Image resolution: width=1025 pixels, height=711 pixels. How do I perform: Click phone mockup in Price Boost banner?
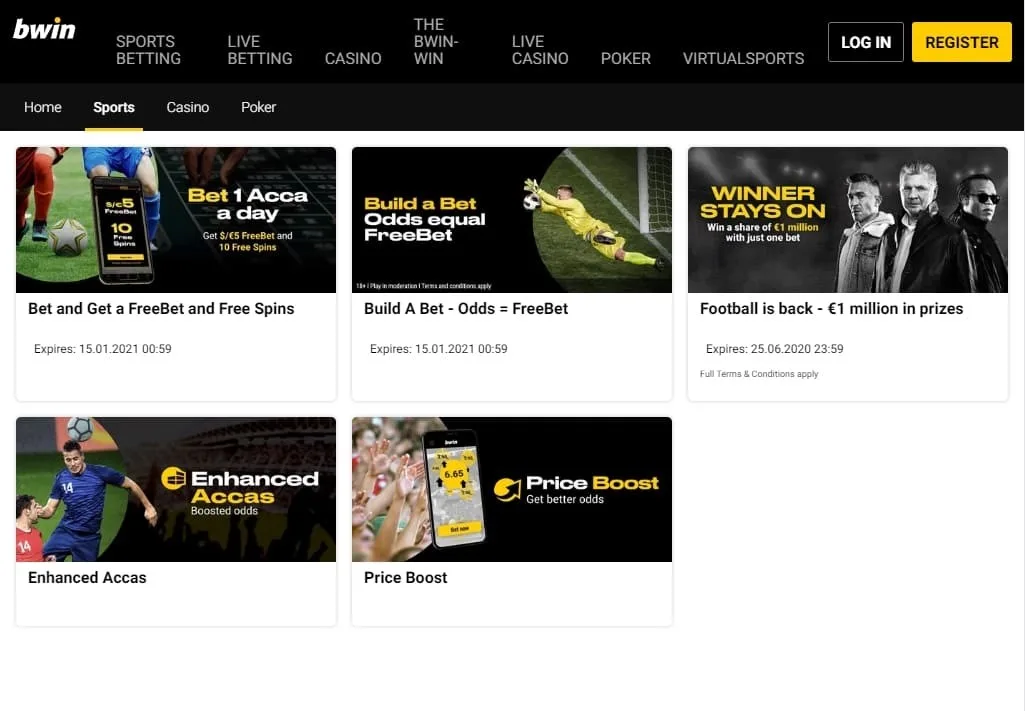point(454,488)
